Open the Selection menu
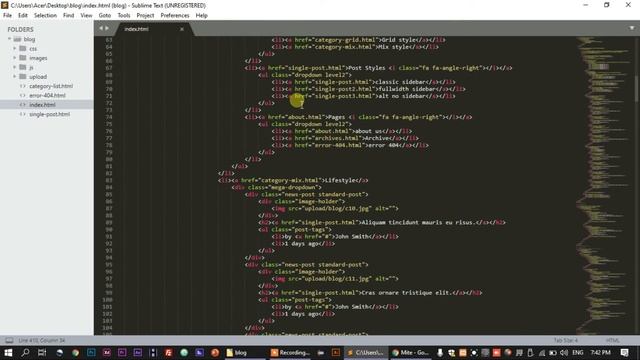This screenshot has height=360, width=640. pyautogui.click(x=45, y=15)
